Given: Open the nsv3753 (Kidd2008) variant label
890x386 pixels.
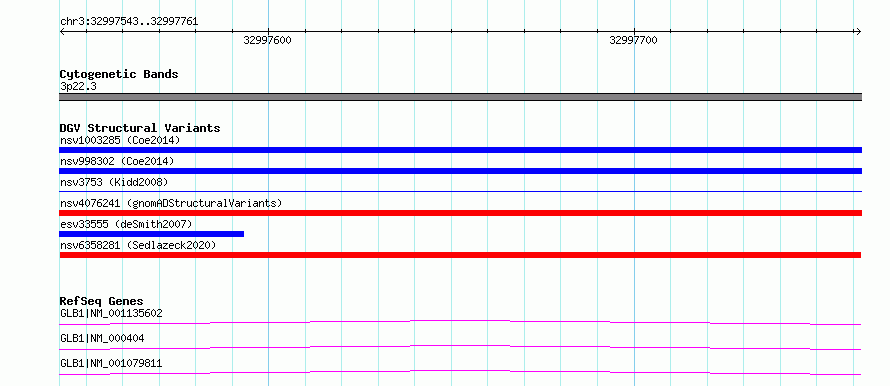Looking at the screenshot, I should [x=114, y=182].
